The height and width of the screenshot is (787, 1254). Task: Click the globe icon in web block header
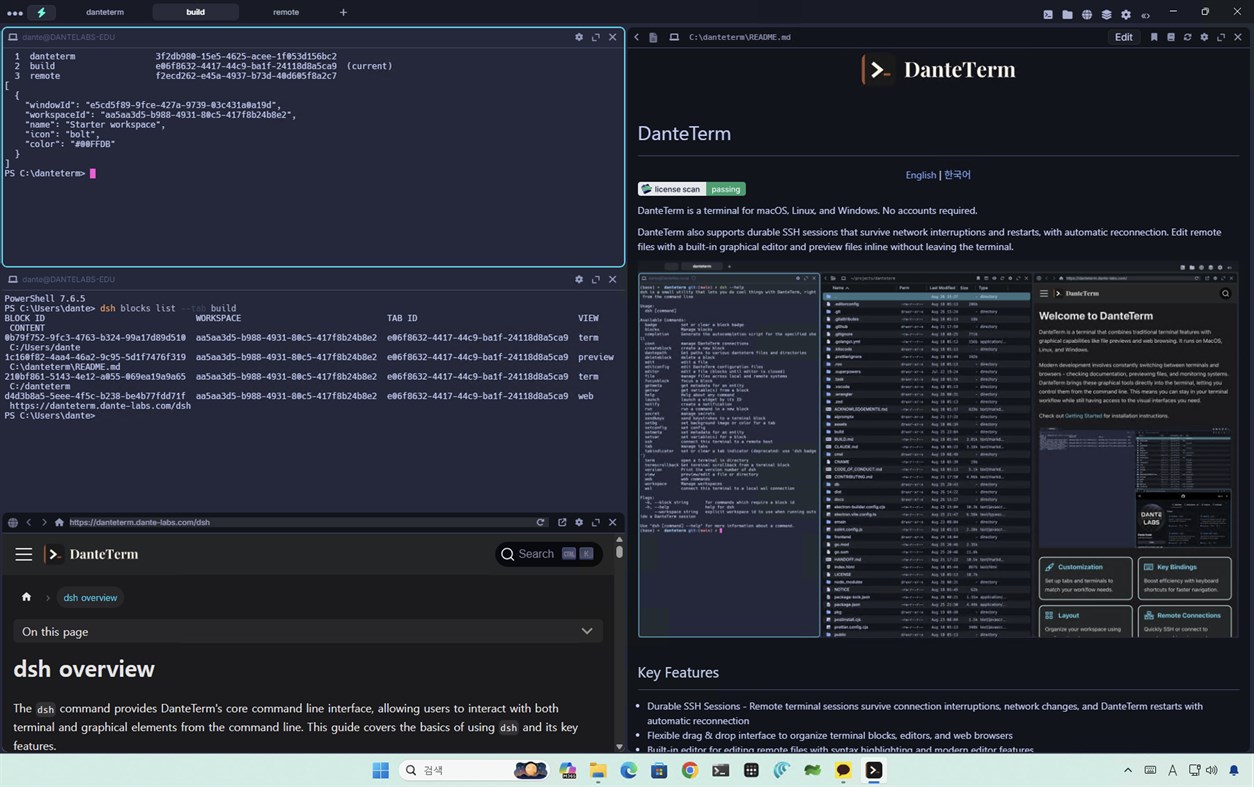[x=13, y=522]
